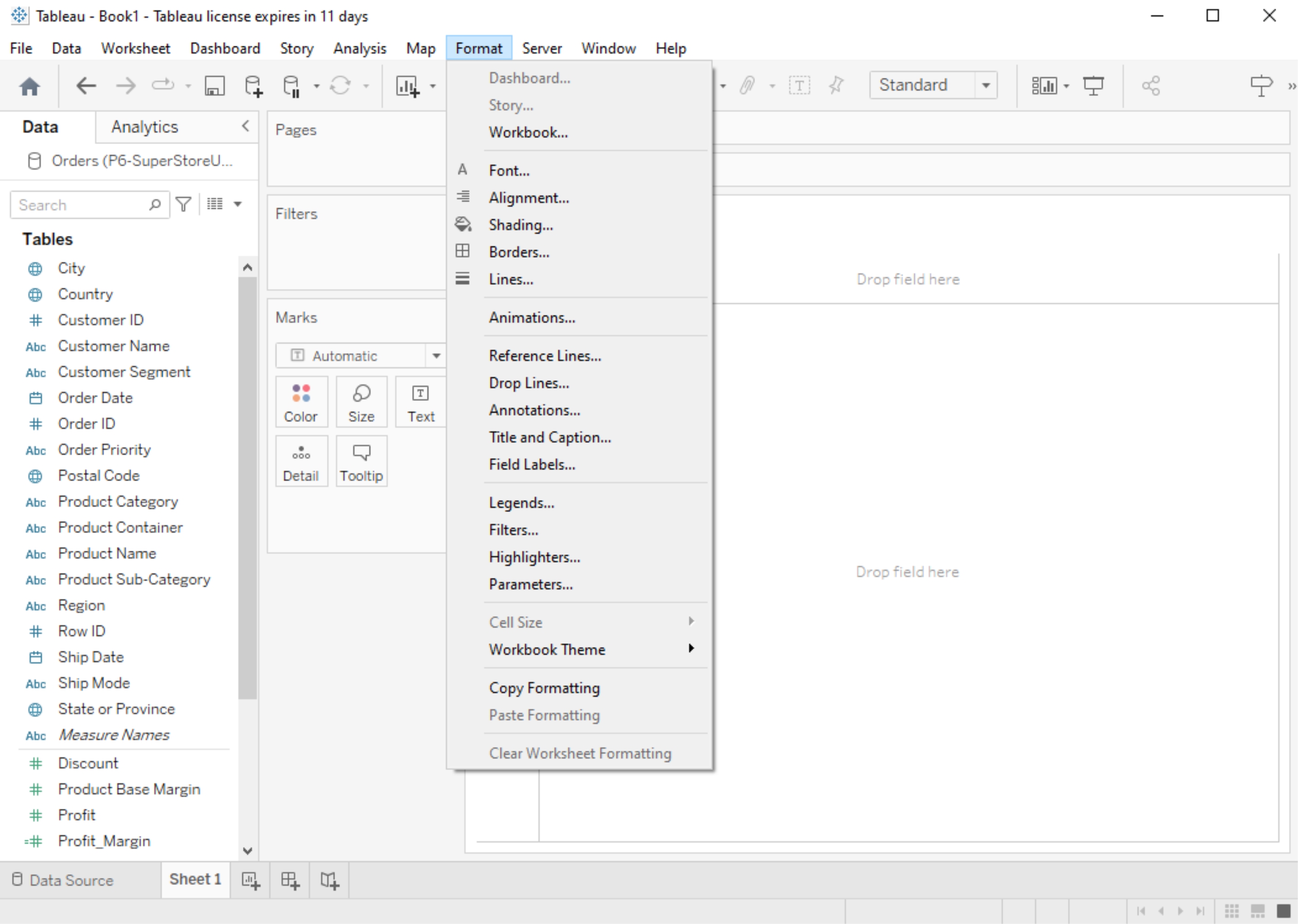
Task: Click the Detail button on Marks card
Action: [x=301, y=461]
